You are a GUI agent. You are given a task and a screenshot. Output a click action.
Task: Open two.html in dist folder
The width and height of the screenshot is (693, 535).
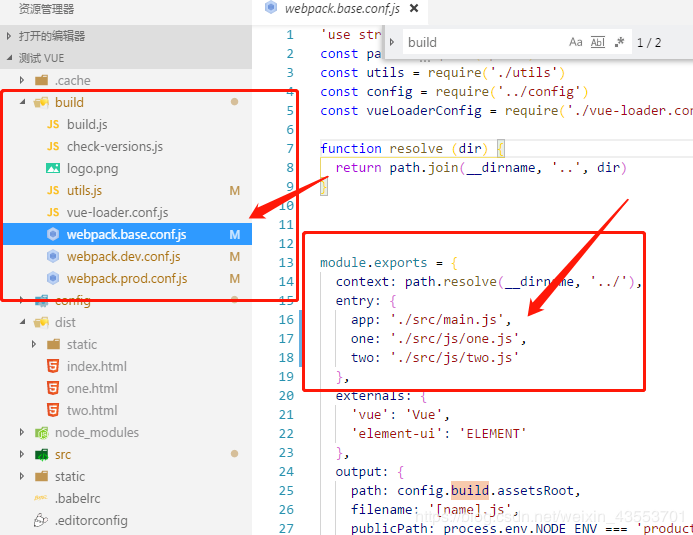[x=92, y=410]
